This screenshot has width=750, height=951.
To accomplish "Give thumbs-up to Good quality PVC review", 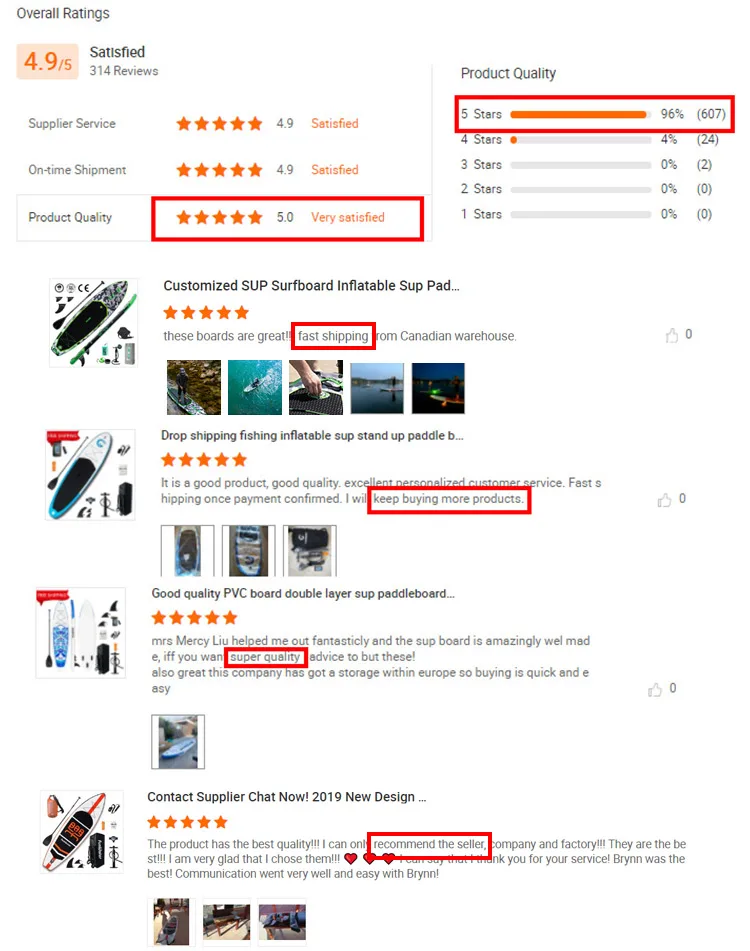I will pos(655,690).
